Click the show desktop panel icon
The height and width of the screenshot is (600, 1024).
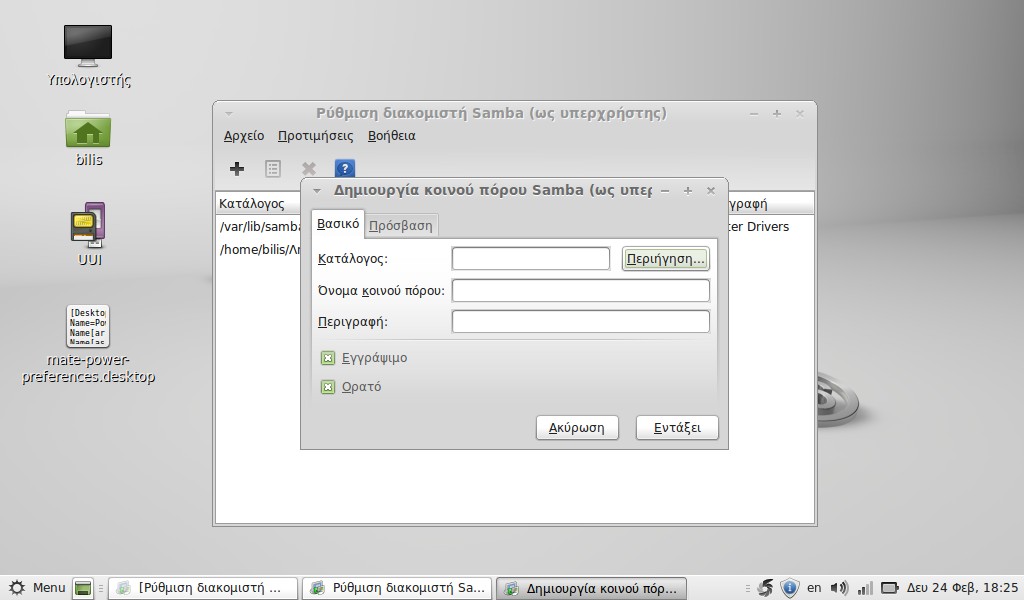click(83, 588)
